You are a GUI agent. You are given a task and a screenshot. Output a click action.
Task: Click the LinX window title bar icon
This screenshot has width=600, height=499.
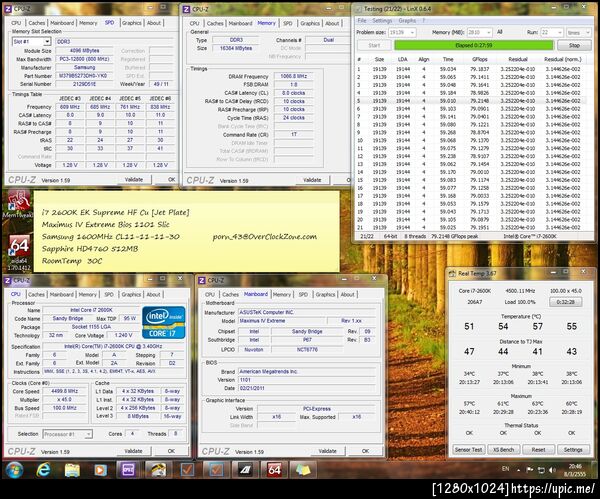(359, 8)
